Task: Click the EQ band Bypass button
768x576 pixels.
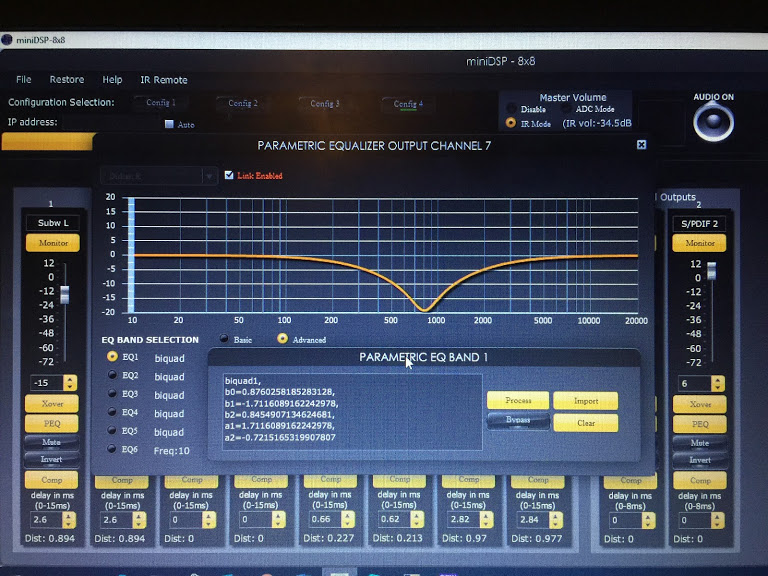Action: (518, 421)
